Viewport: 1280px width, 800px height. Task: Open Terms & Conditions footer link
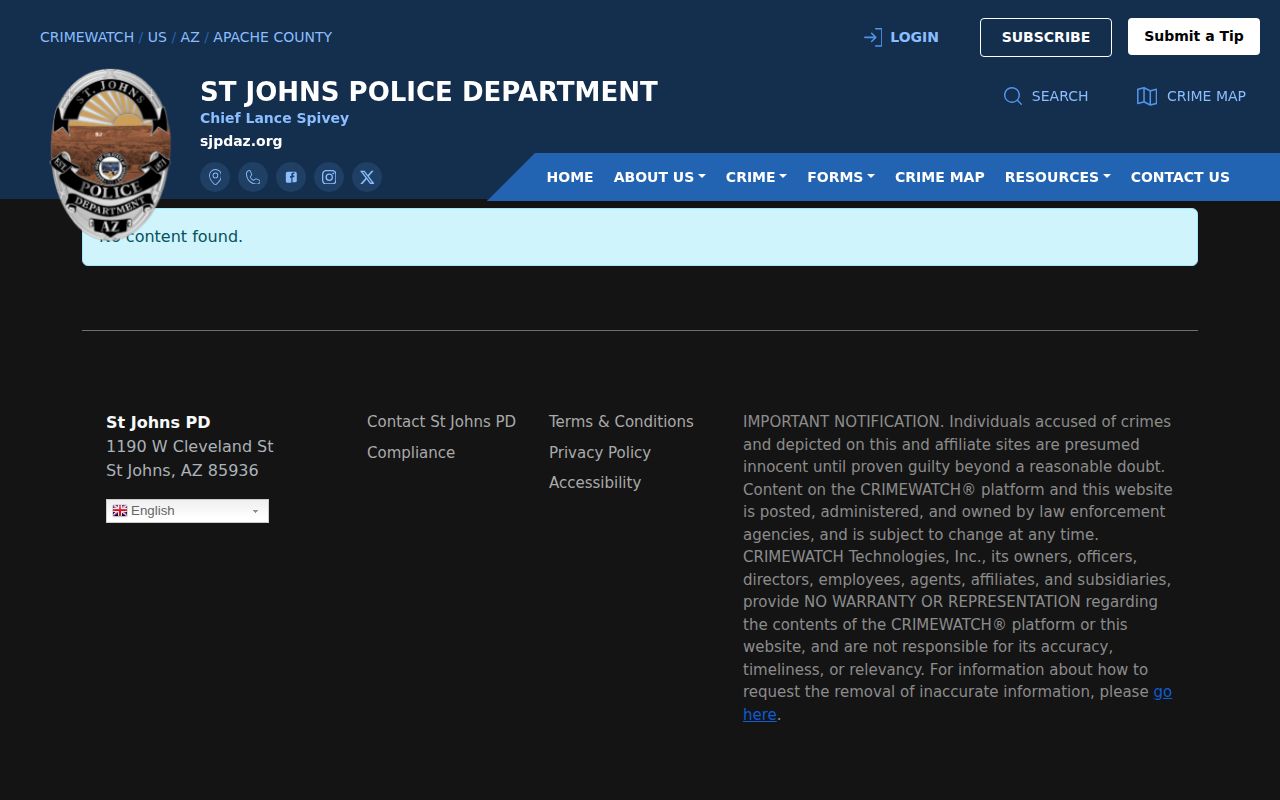click(x=621, y=422)
